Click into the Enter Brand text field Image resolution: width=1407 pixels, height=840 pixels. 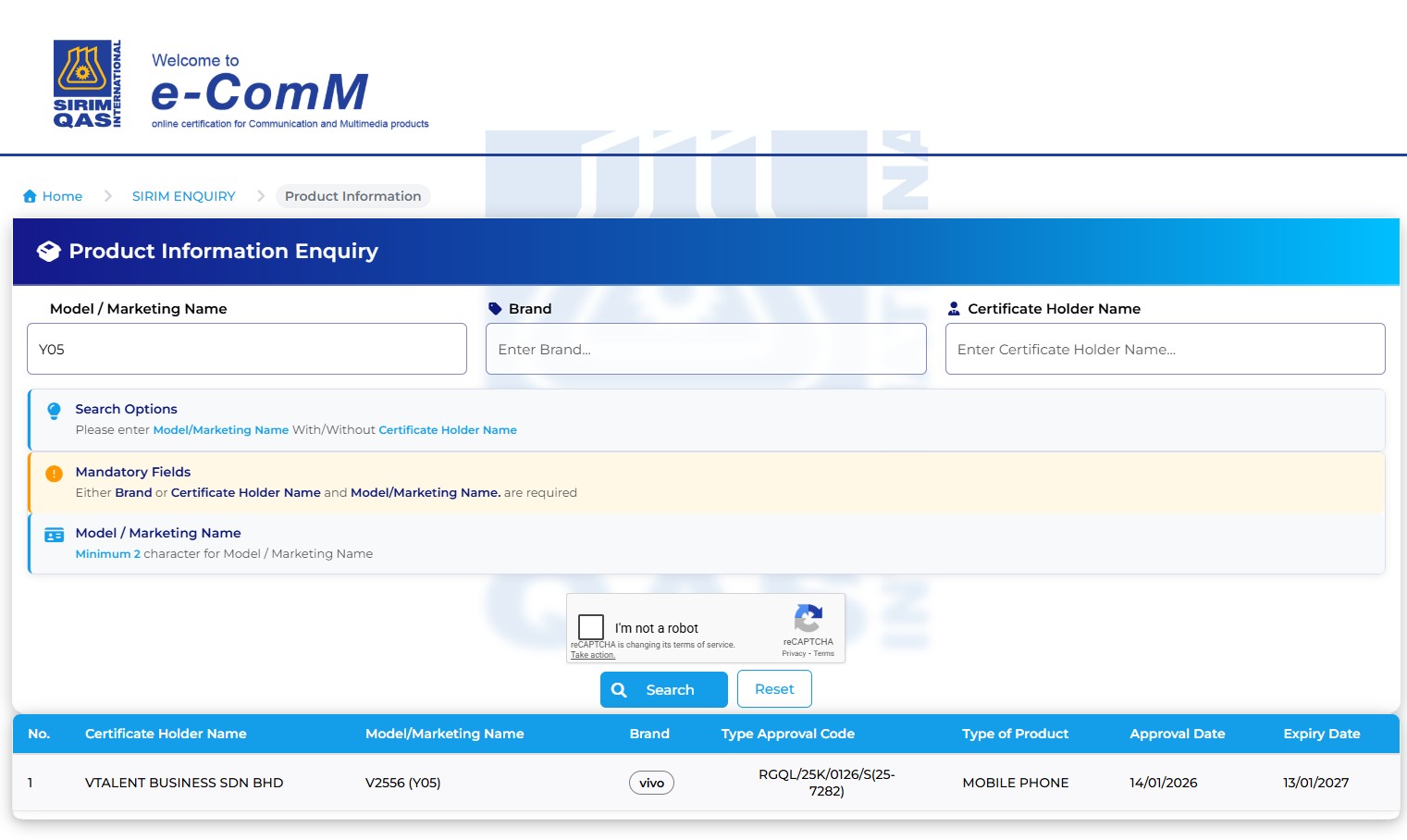(706, 349)
